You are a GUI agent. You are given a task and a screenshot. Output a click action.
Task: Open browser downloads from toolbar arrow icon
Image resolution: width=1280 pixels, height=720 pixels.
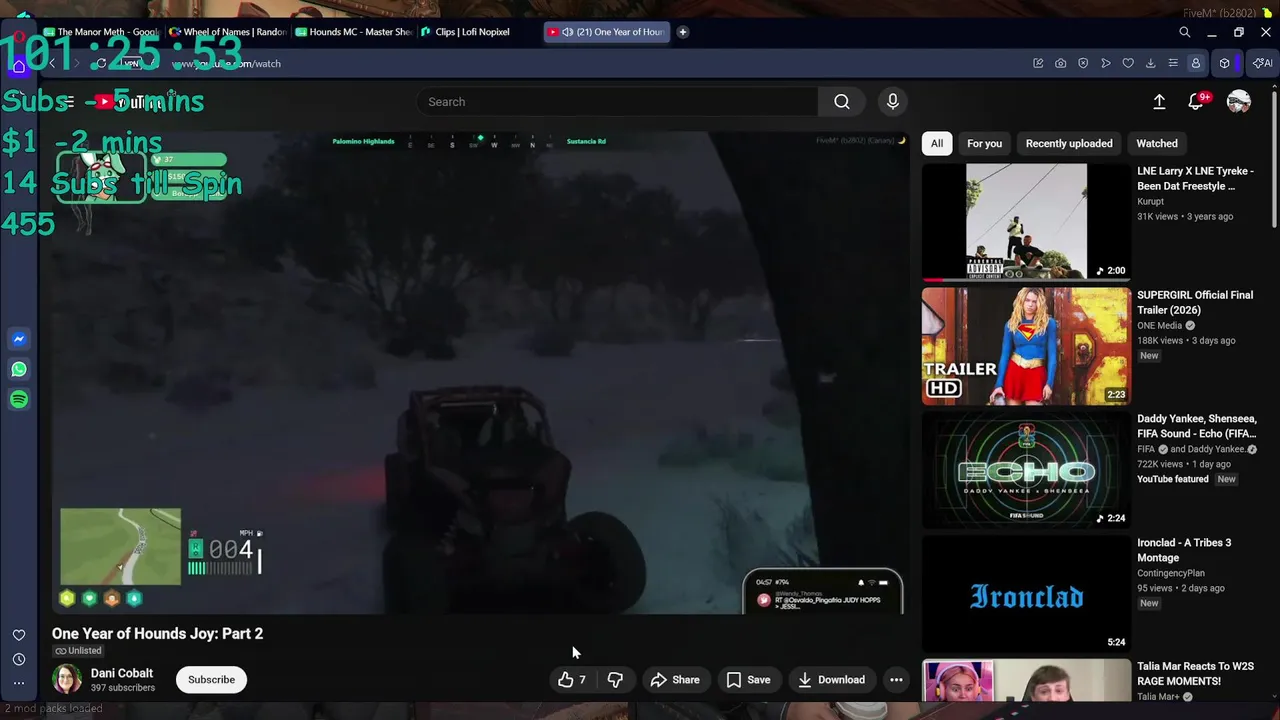tap(1150, 63)
